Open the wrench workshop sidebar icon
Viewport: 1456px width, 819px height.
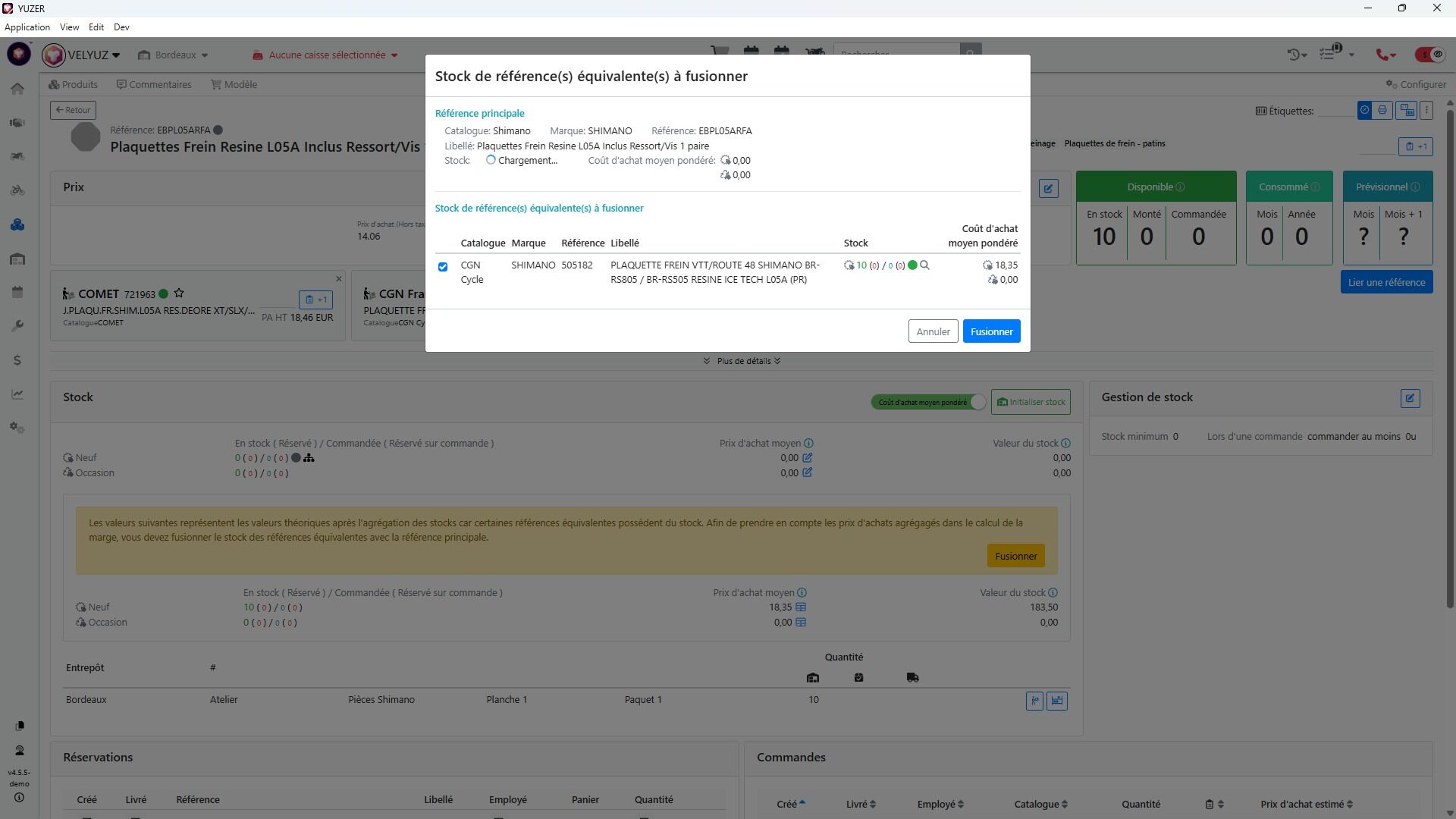[17, 326]
